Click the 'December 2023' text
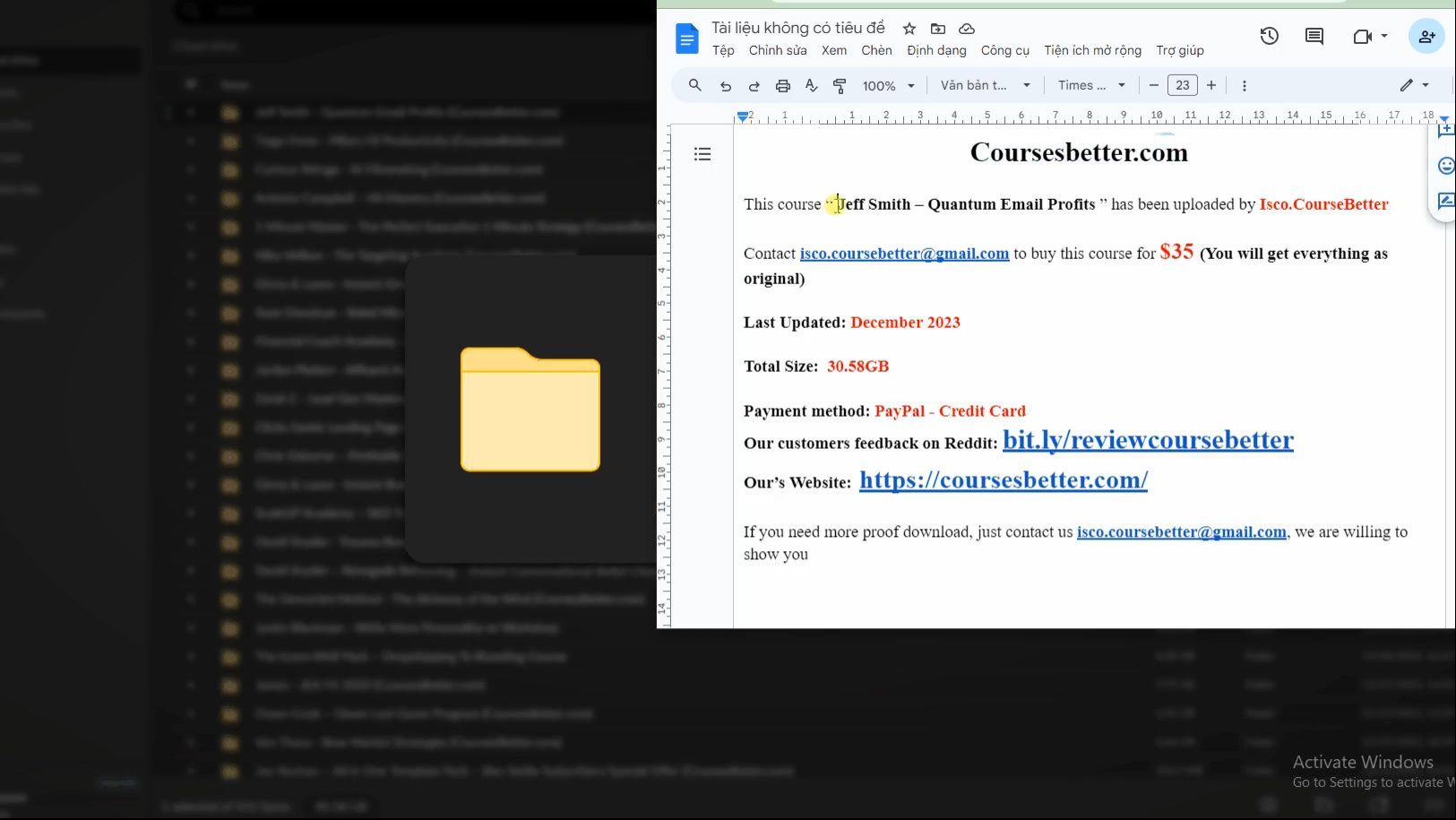The height and width of the screenshot is (820, 1456). (905, 323)
